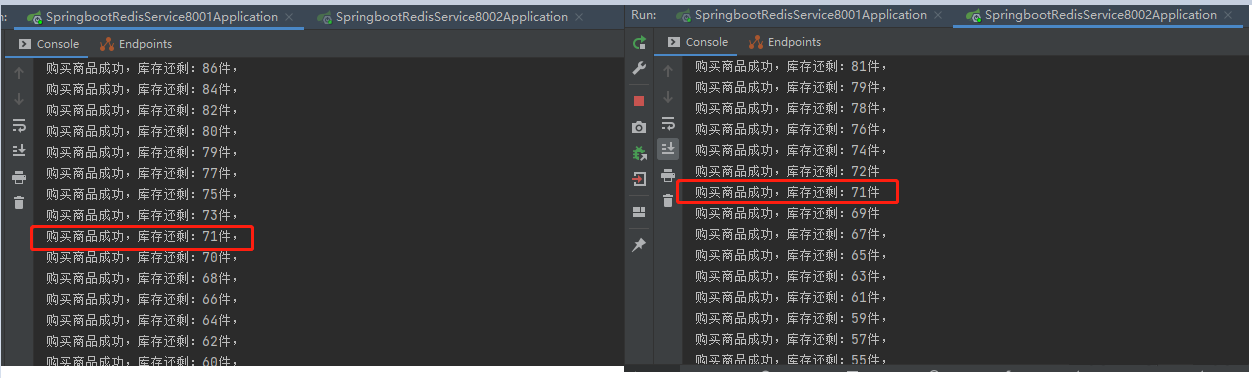Click the log line ending with 80件
Viewport: 1252px width, 378px height.
pos(142,132)
